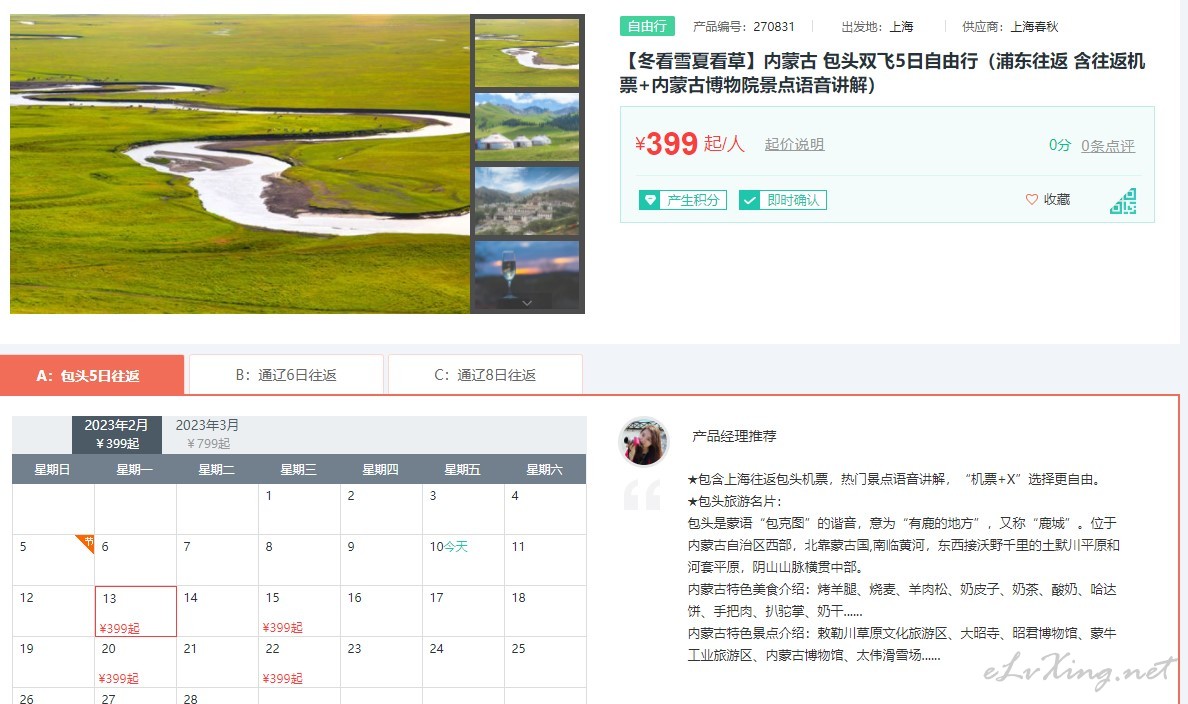Click the 产生积分 badge label
The image size is (1188, 704).
pyautogui.click(x=692, y=200)
